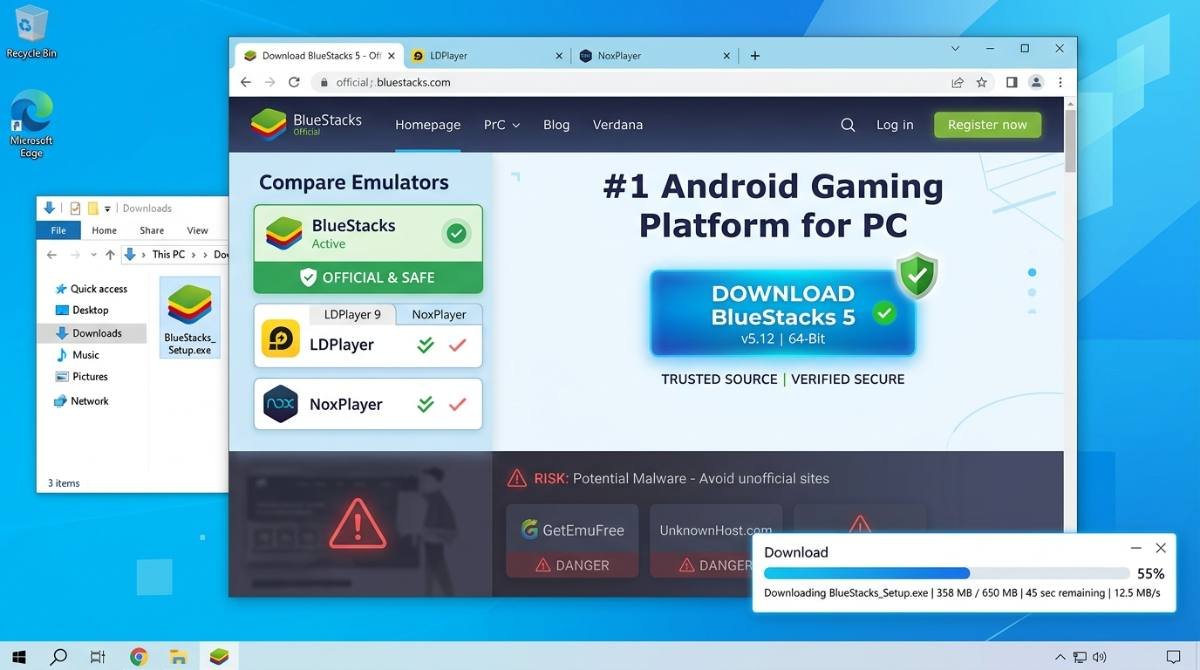Click the green shield badge on download button

[x=916, y=276]
